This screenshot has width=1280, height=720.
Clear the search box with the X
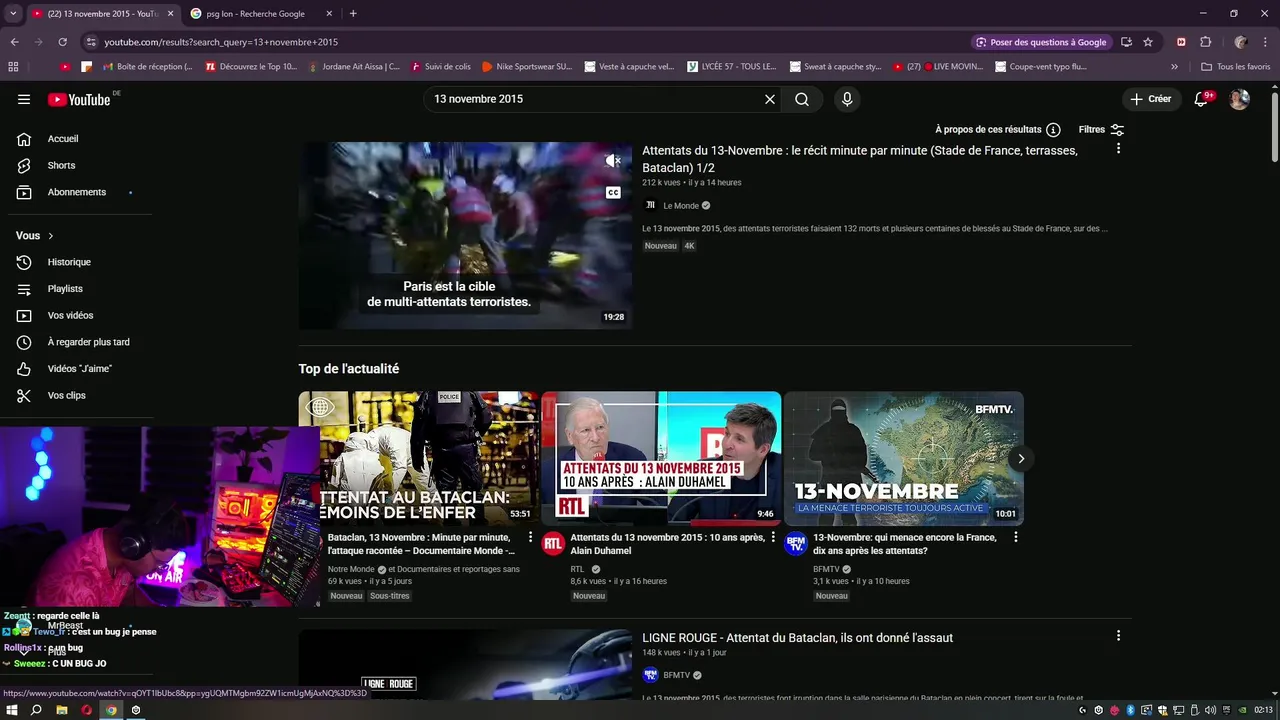(770, 99)
